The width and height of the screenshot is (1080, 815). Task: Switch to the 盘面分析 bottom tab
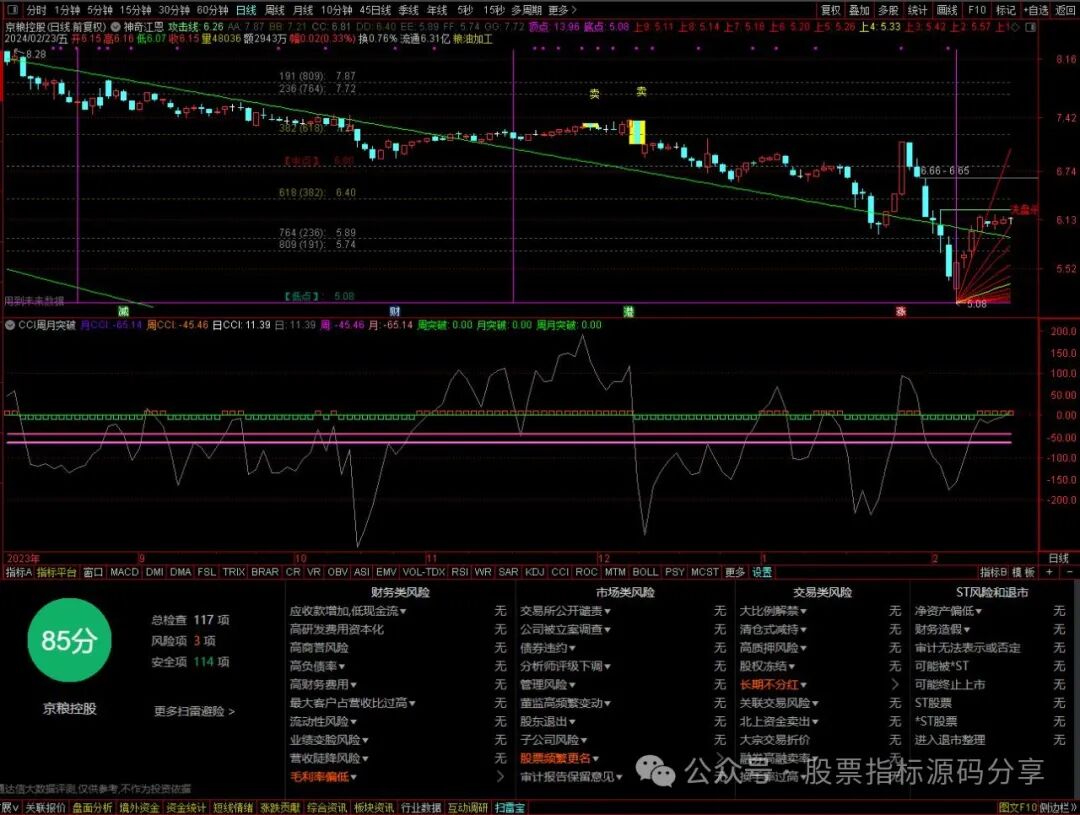[93, 807]
